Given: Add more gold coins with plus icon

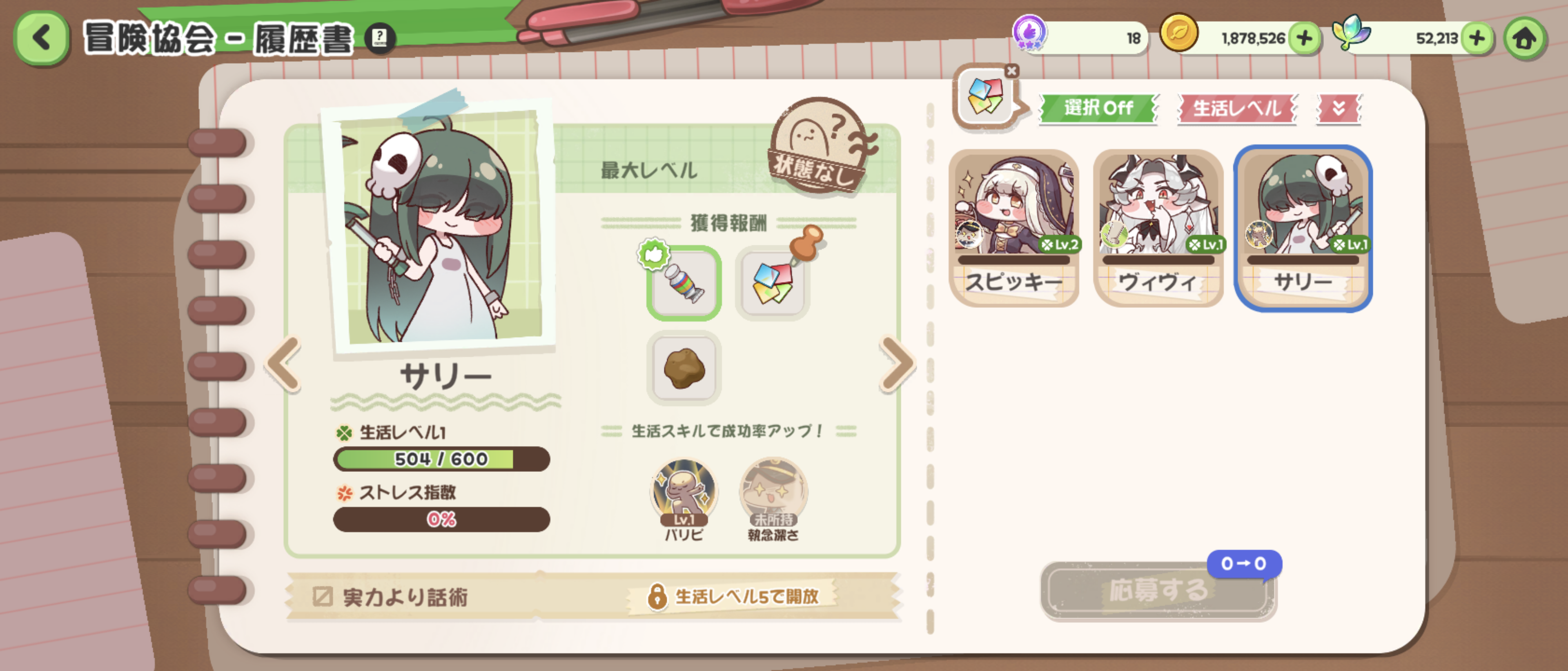Looking at the screenshot, I should (x=1303, y=38).
